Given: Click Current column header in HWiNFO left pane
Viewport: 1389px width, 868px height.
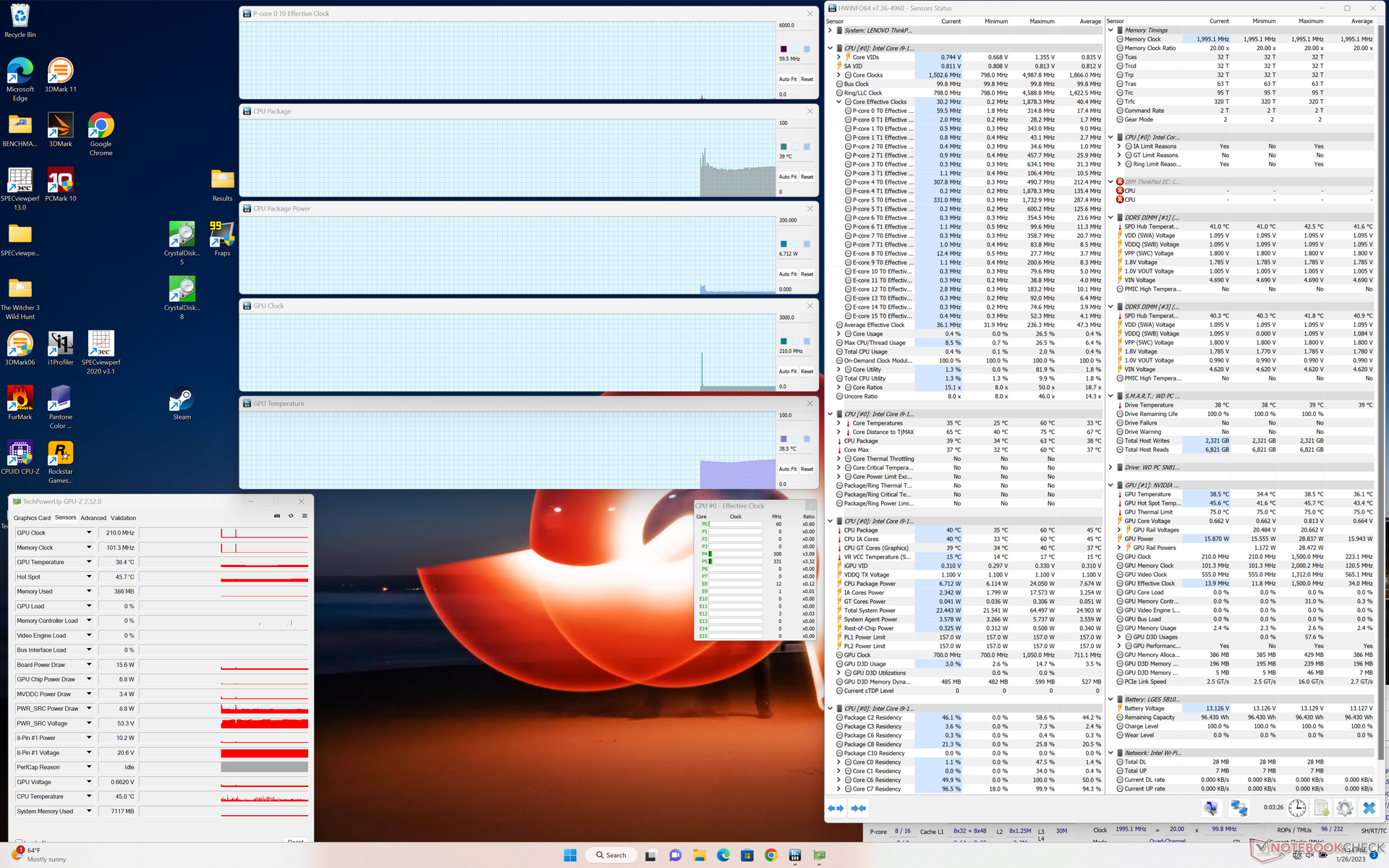Looking at the screenshot, I should (x=951, y=21).
